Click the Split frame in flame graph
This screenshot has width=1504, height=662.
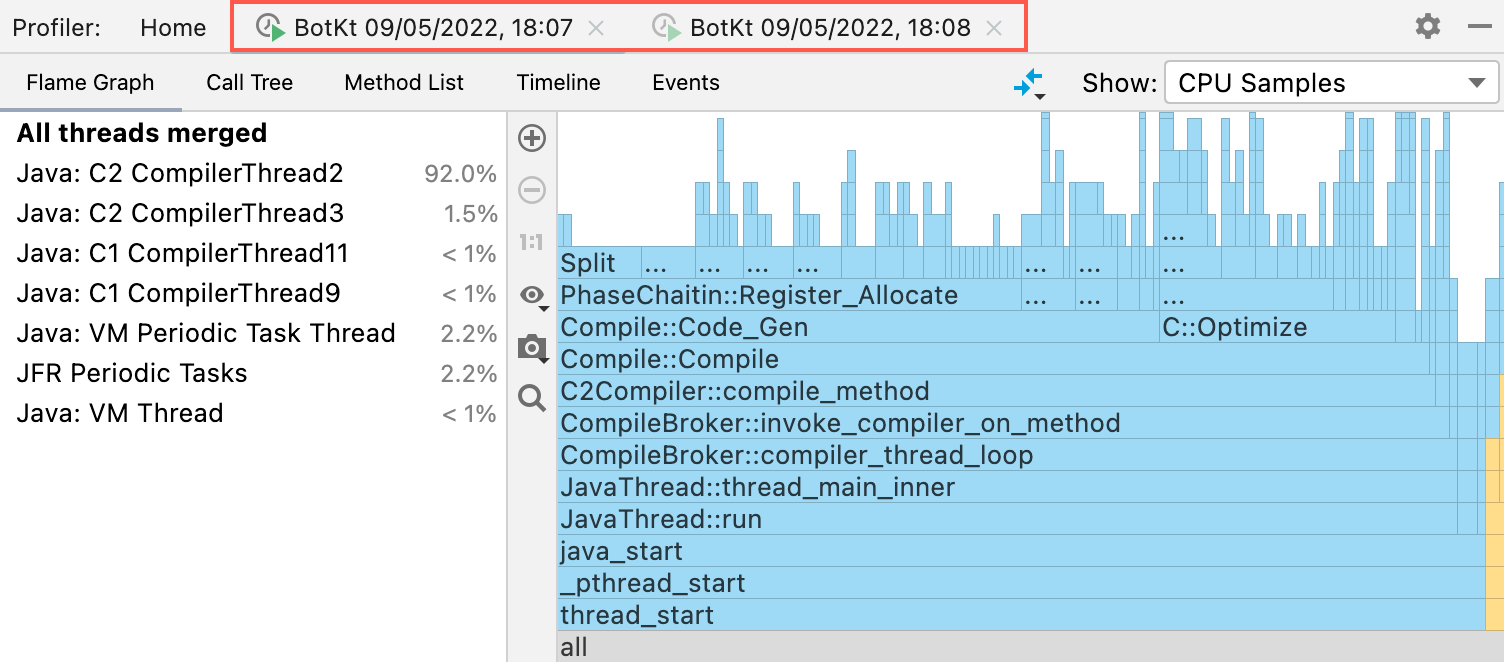click(x=599, y=263)
